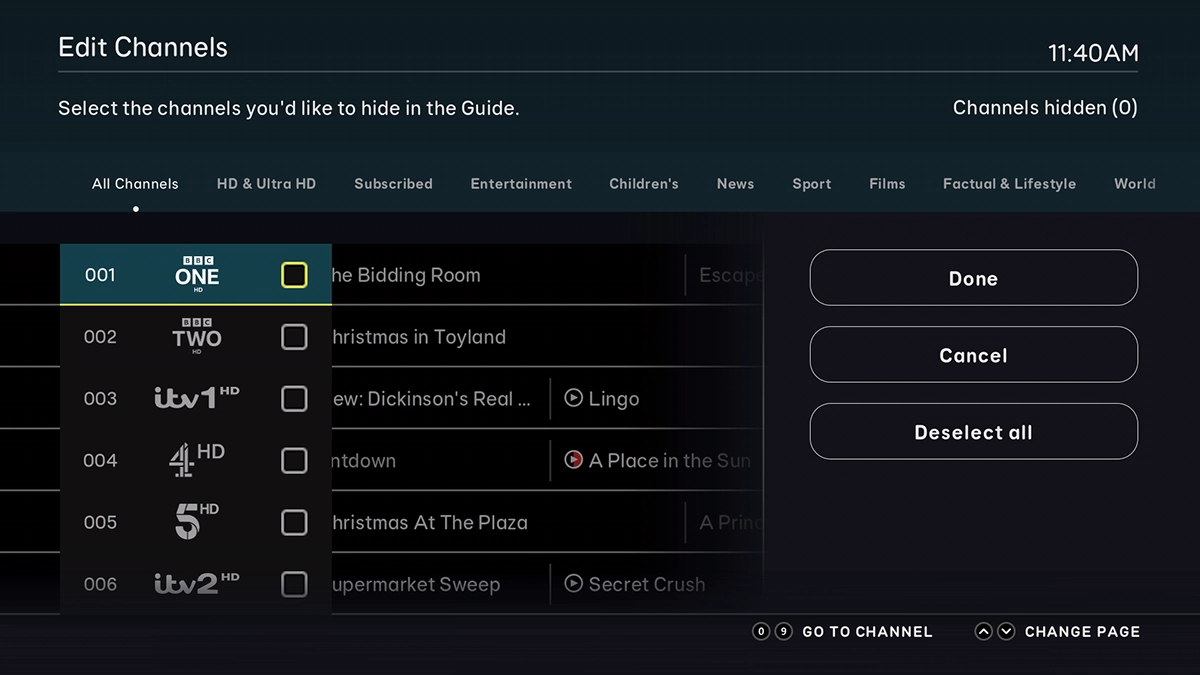The image size is (1200, 675).
Task: Click the Channels hidden counter
Action: (x=1044, y=108)
